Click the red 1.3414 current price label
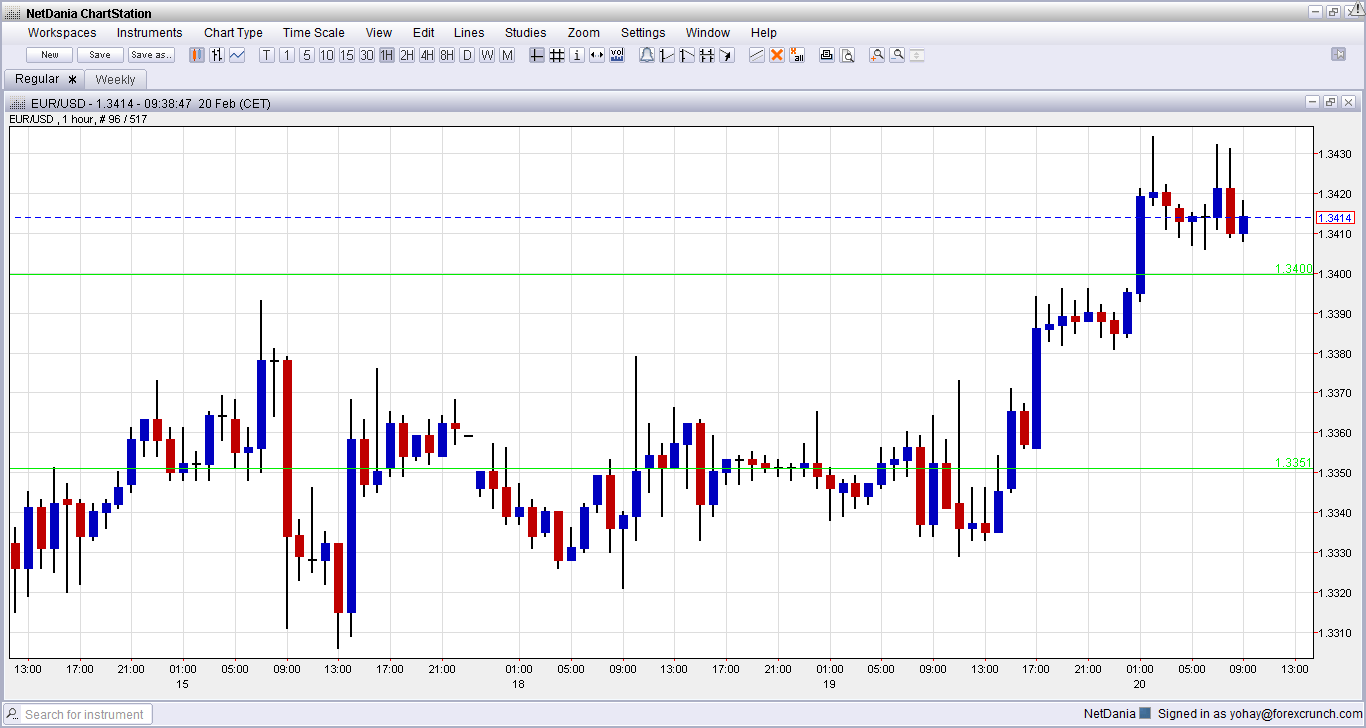1366x728 pixels. [1335, 218]
